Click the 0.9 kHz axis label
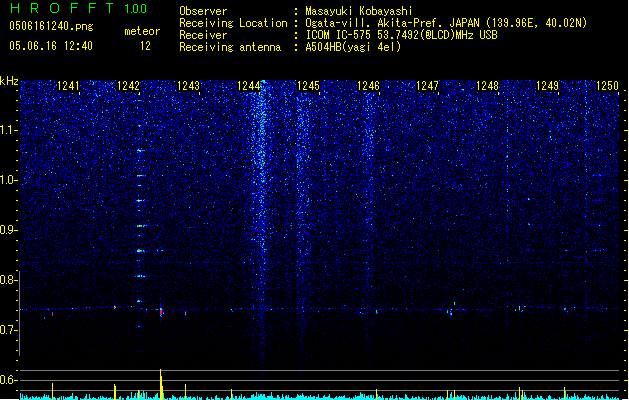 pyautogui.click(x=8, y=230)
